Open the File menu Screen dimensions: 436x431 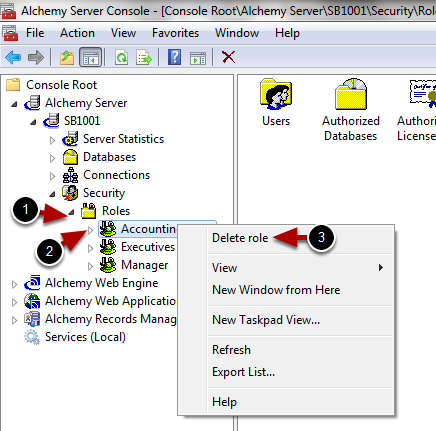click(x=35, y=33)
